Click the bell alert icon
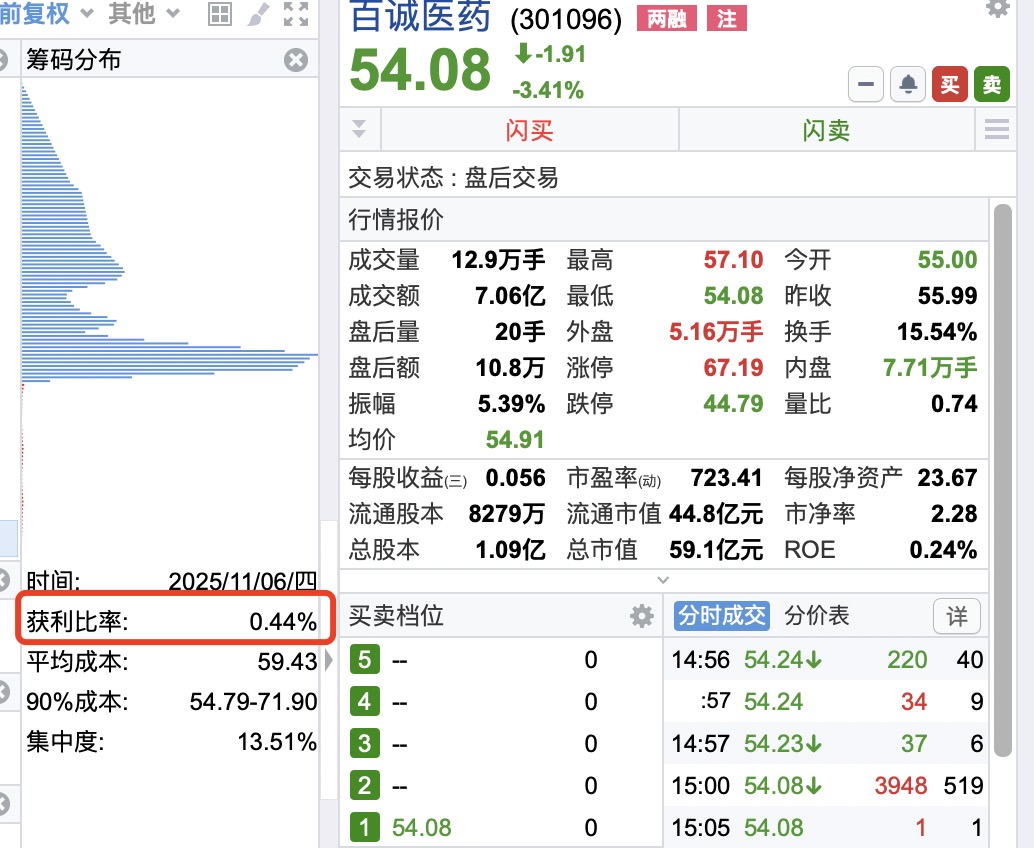 coord(908,84)
